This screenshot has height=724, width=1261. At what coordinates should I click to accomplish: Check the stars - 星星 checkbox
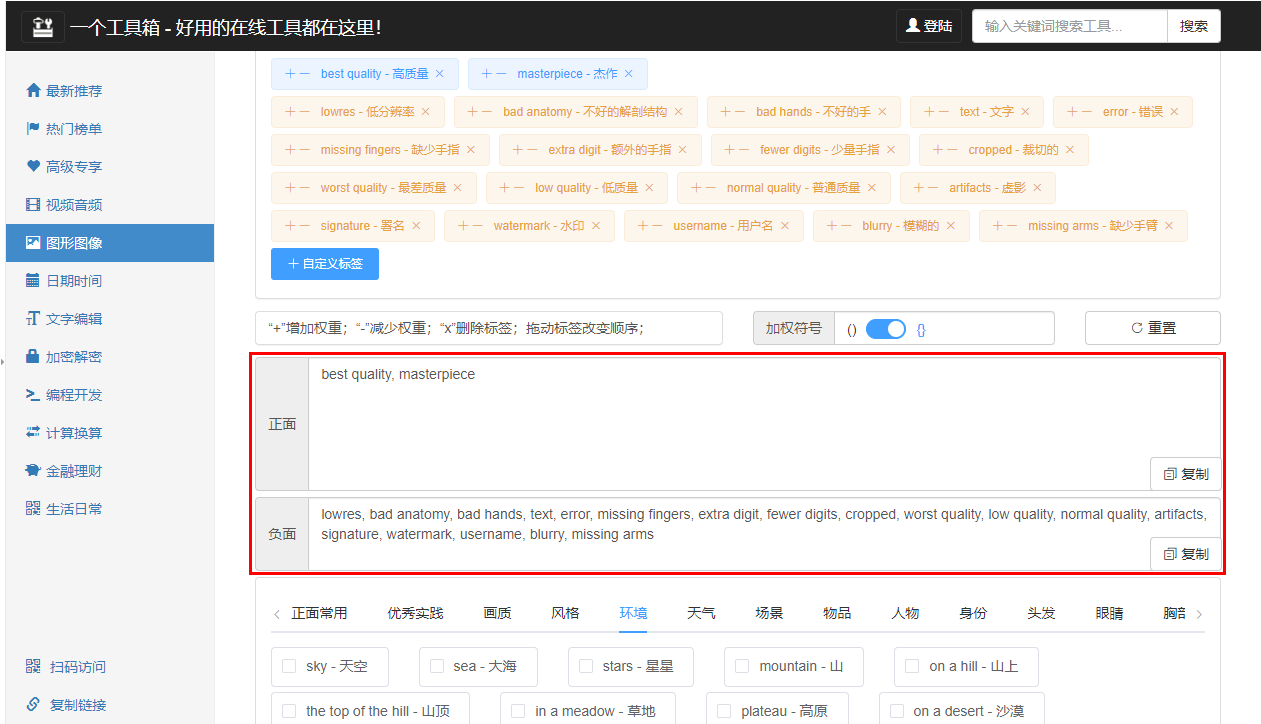pyautogui.click(x=586, y=666)
